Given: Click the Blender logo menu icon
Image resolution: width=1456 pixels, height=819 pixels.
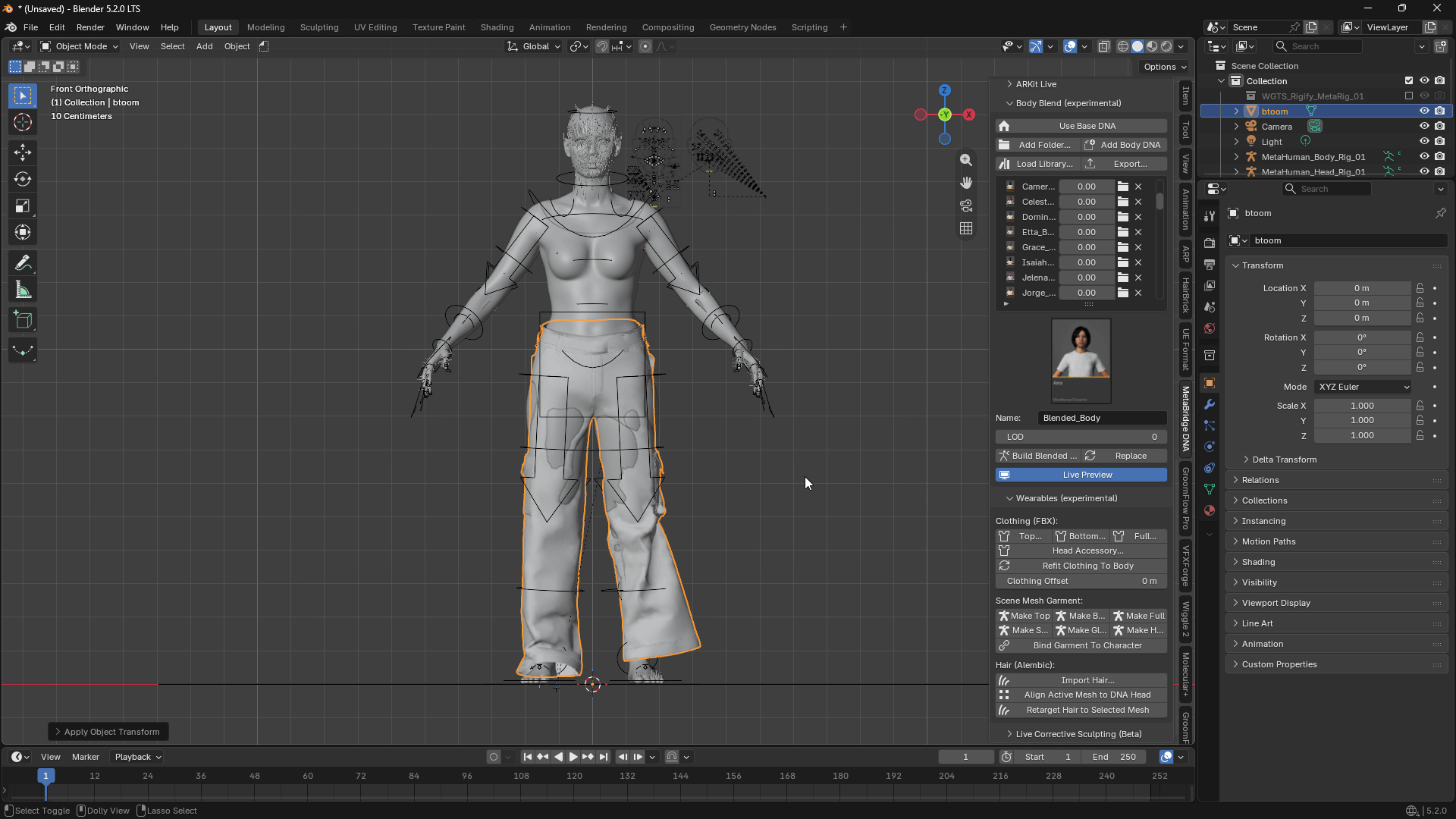Looking at the screenshot, I should [x=11, y=27].
